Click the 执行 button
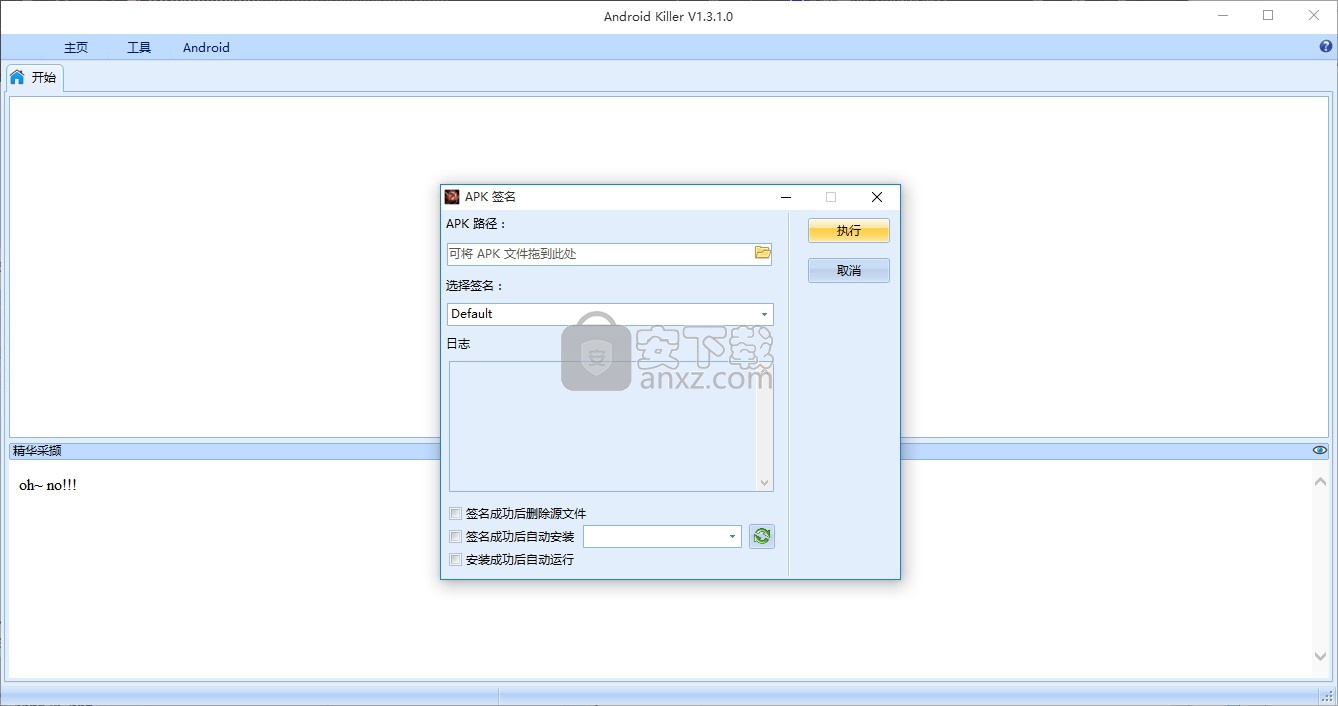1338x706 pixels. coord(849,230)
